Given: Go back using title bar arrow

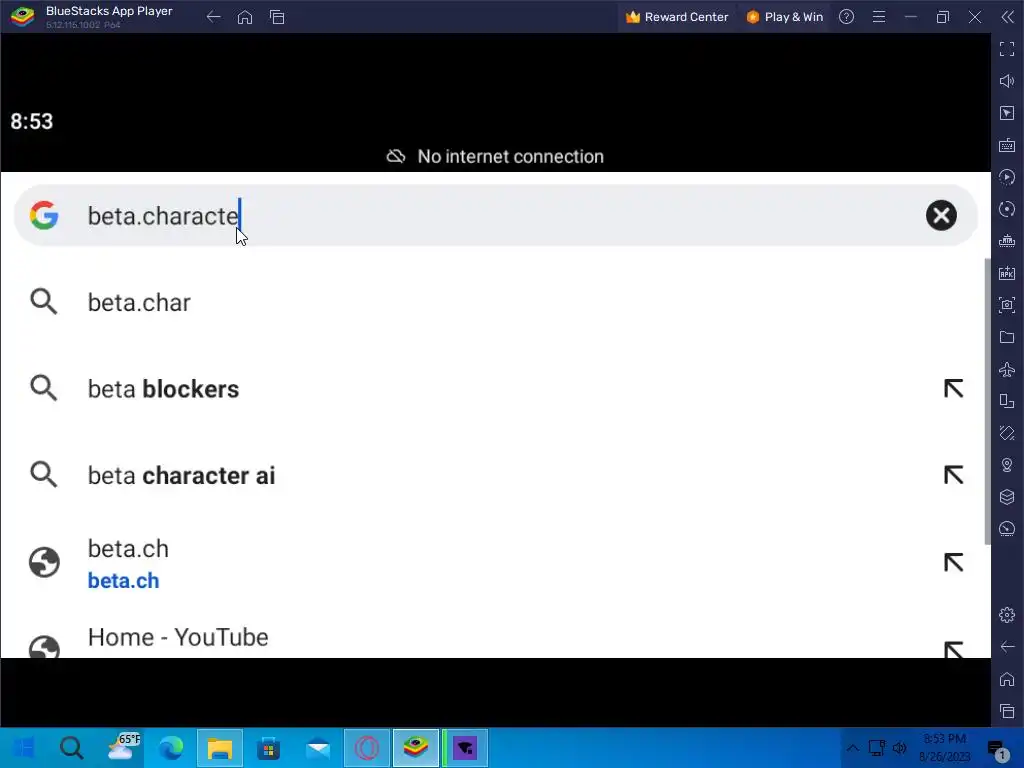Looking at the screenshot, I should (213, 17).
